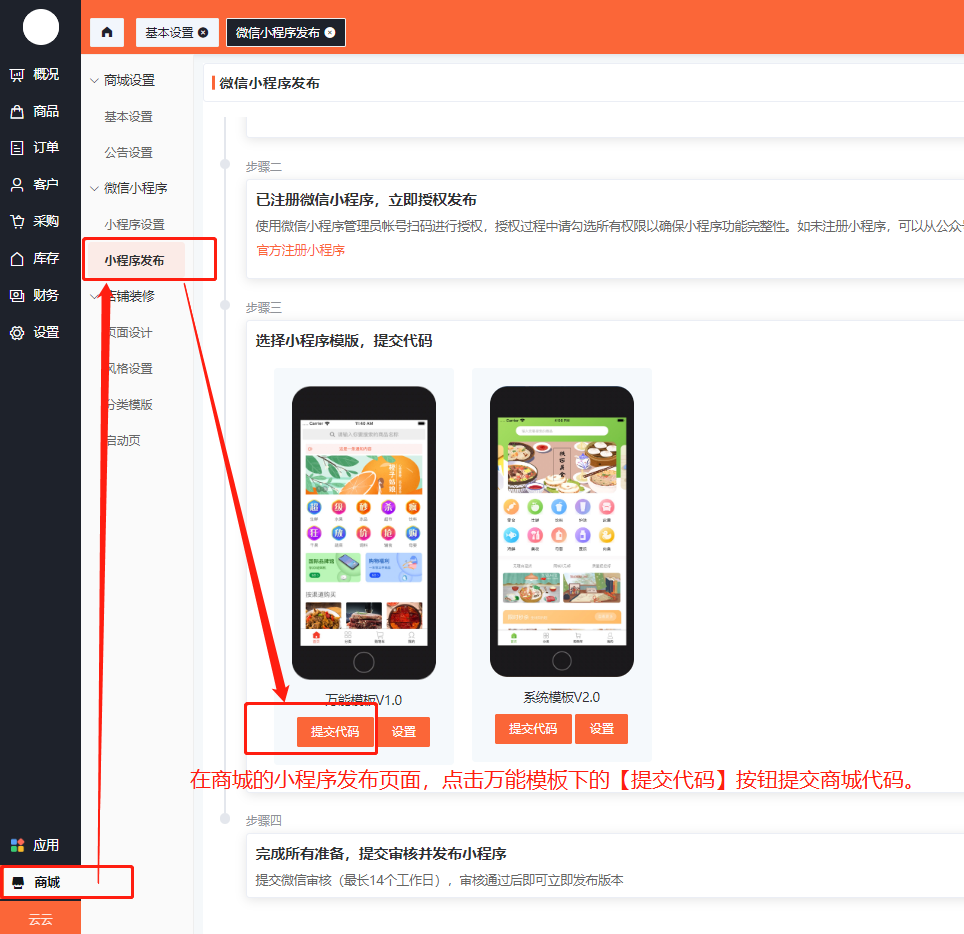
Task: Go to 订单 orders section
Action: click(35, 148)
